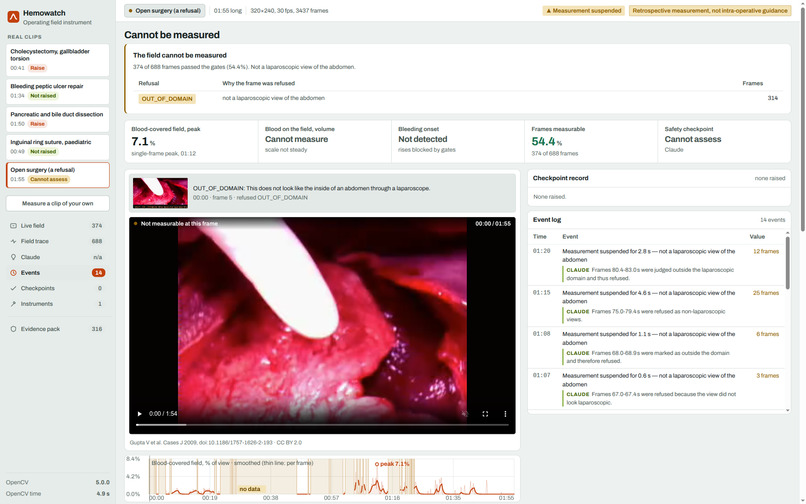Click the event log scroll up arrow
Image resolution: width=806 pixels, height=504 pixels.
tap(787, 233)
